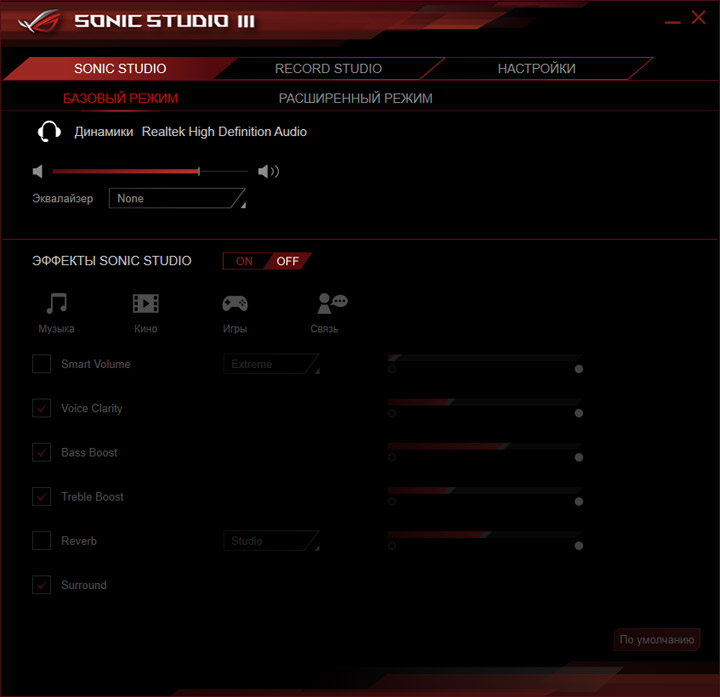Click the По умолчанию button
Image resolution: width=720 pixels, height=697 pixels.
click(x=657, y=640)
